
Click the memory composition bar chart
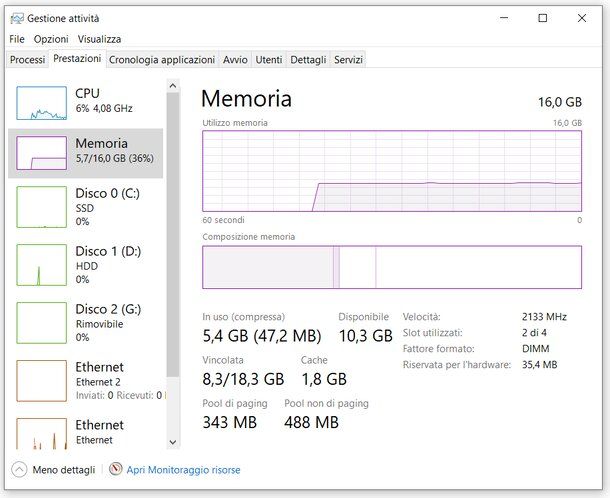(x=391, y=267)
